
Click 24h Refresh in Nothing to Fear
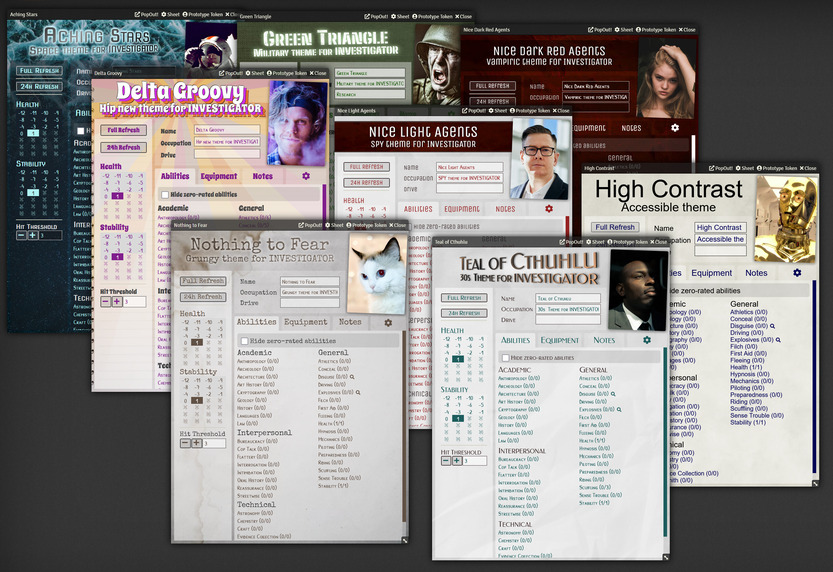click(x=203, y=297)
